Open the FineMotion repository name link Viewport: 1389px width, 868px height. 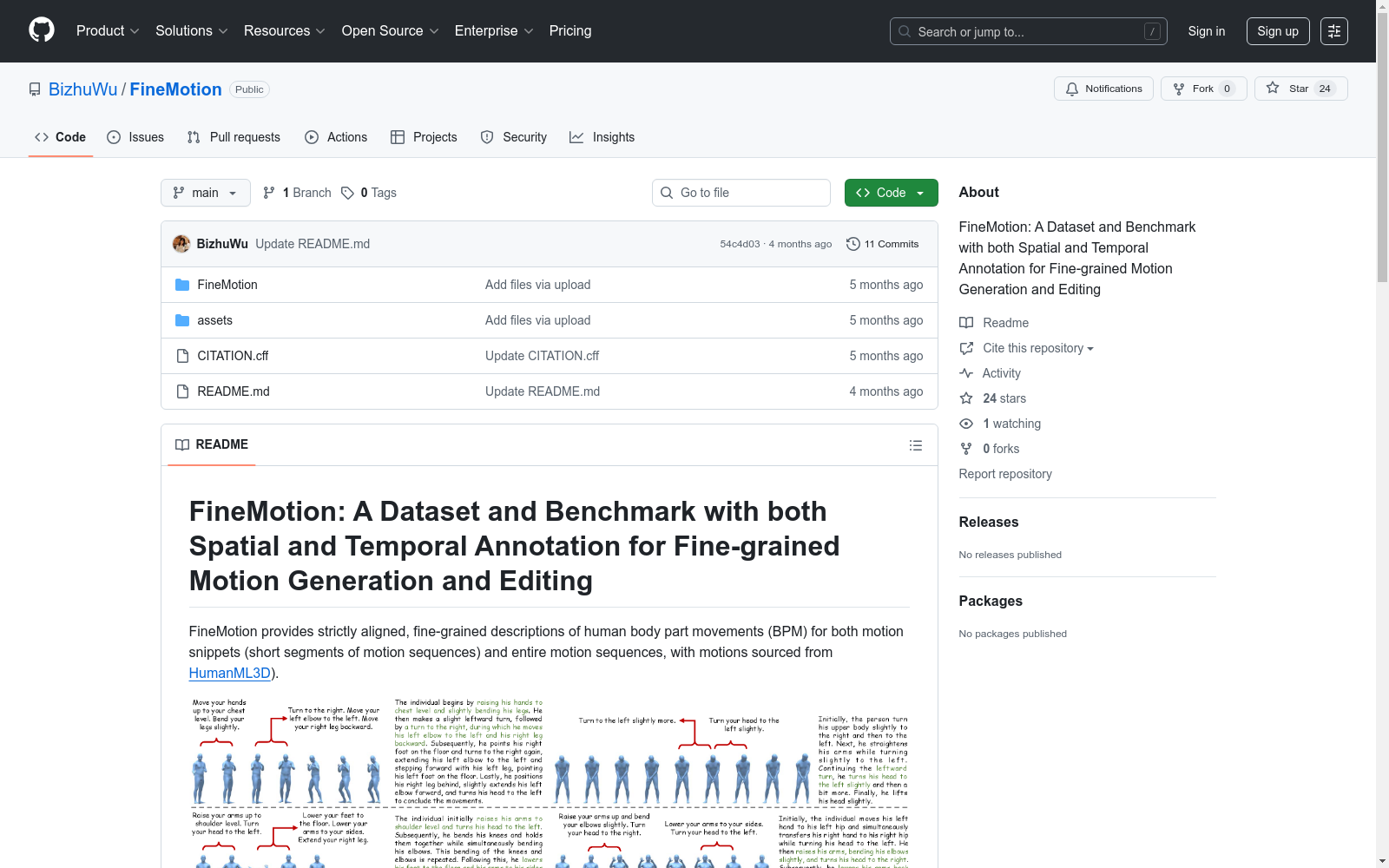(x=176, y=89)
